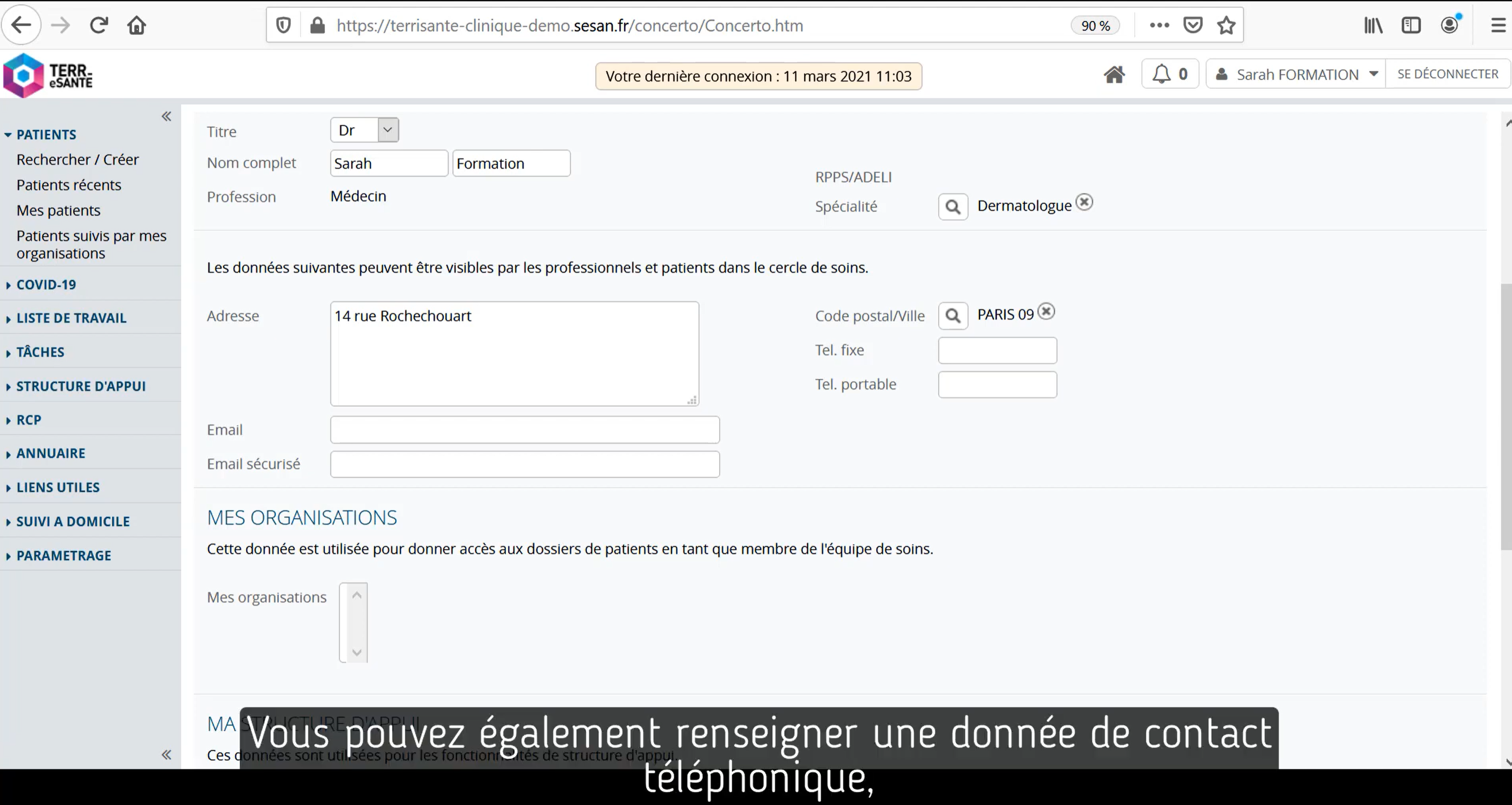Image resolution: width=1512 pixels, height=805 pixels.
Task: Click the home icon in header
Action: click(x=1113, y=75)
